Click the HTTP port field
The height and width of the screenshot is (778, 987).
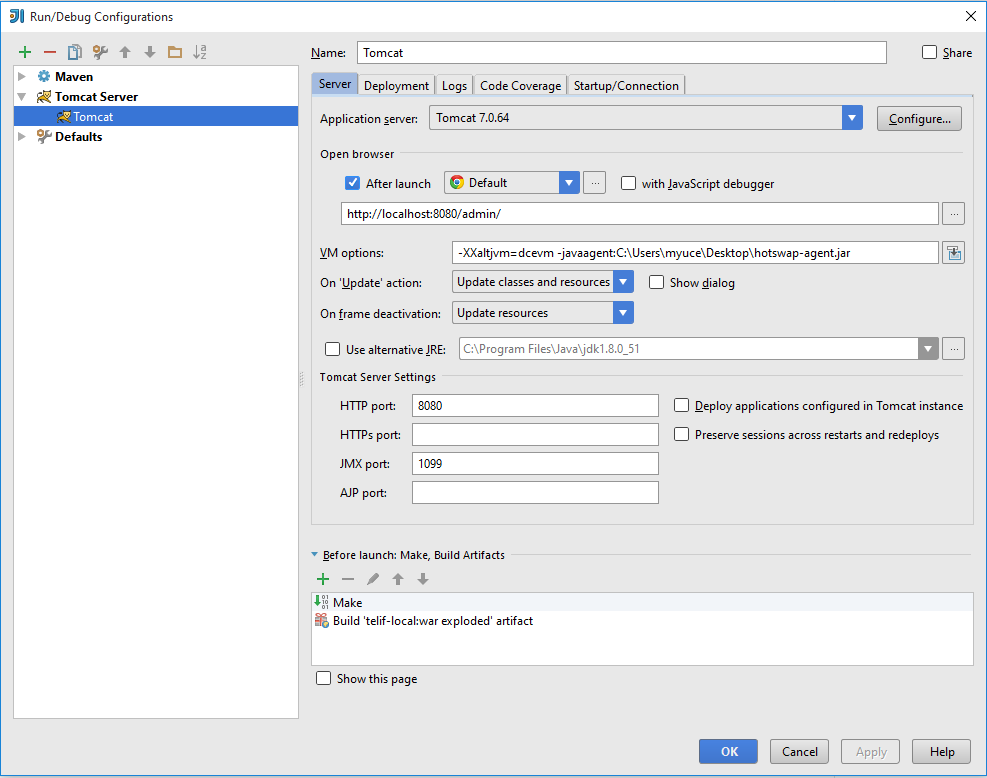[535, 405]
